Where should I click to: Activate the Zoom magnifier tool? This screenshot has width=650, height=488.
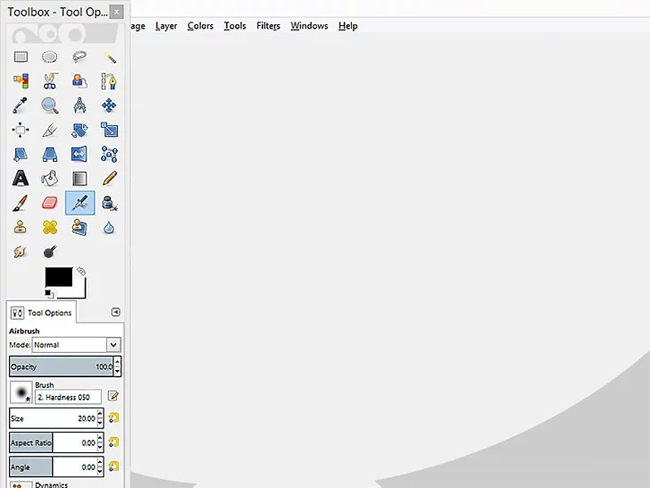[50, 105]
